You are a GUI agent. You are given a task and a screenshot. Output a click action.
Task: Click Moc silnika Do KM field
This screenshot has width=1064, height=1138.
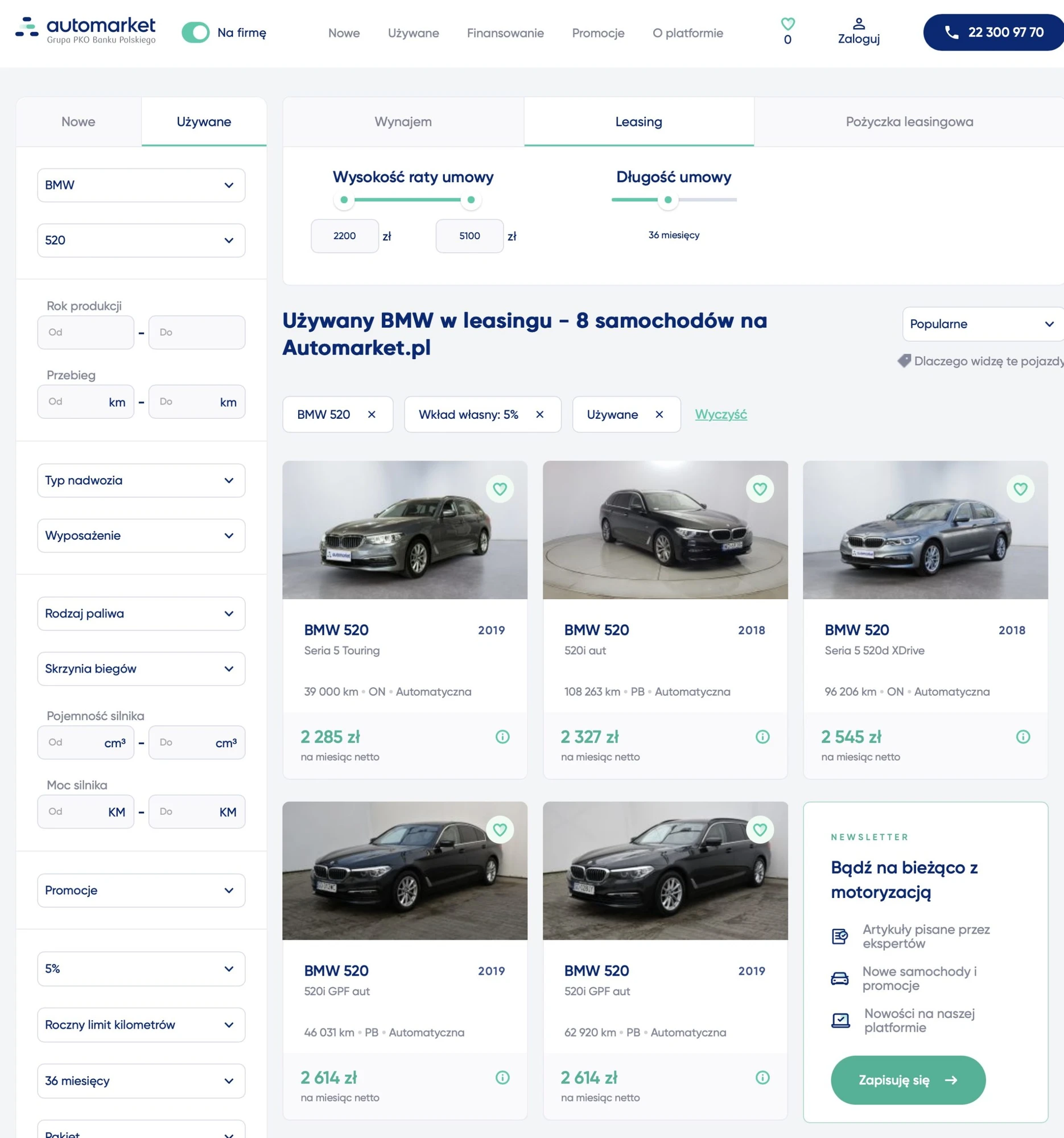(x=197, y=812)
